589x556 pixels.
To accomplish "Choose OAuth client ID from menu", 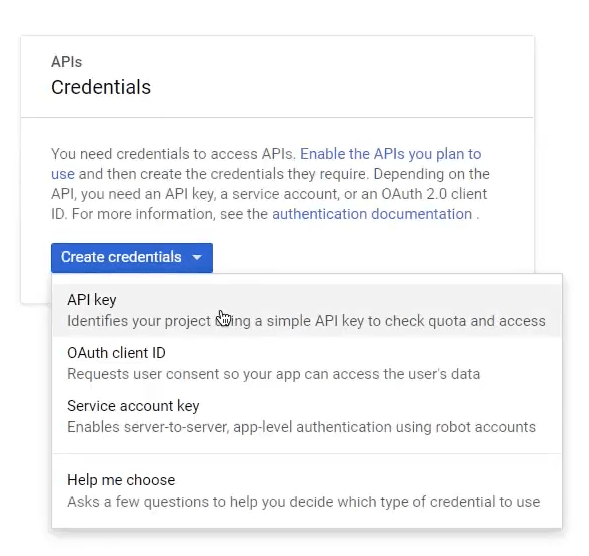I will coord(307,363).
